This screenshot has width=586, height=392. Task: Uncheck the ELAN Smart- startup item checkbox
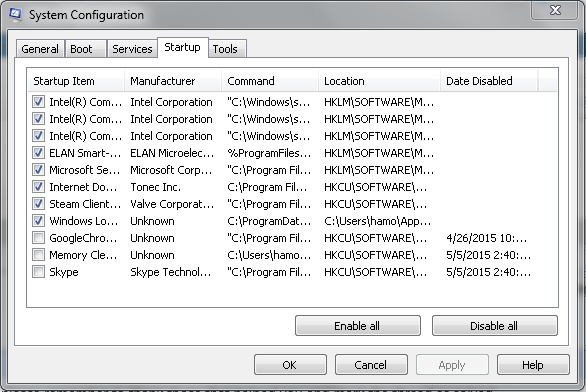(38, 152)
